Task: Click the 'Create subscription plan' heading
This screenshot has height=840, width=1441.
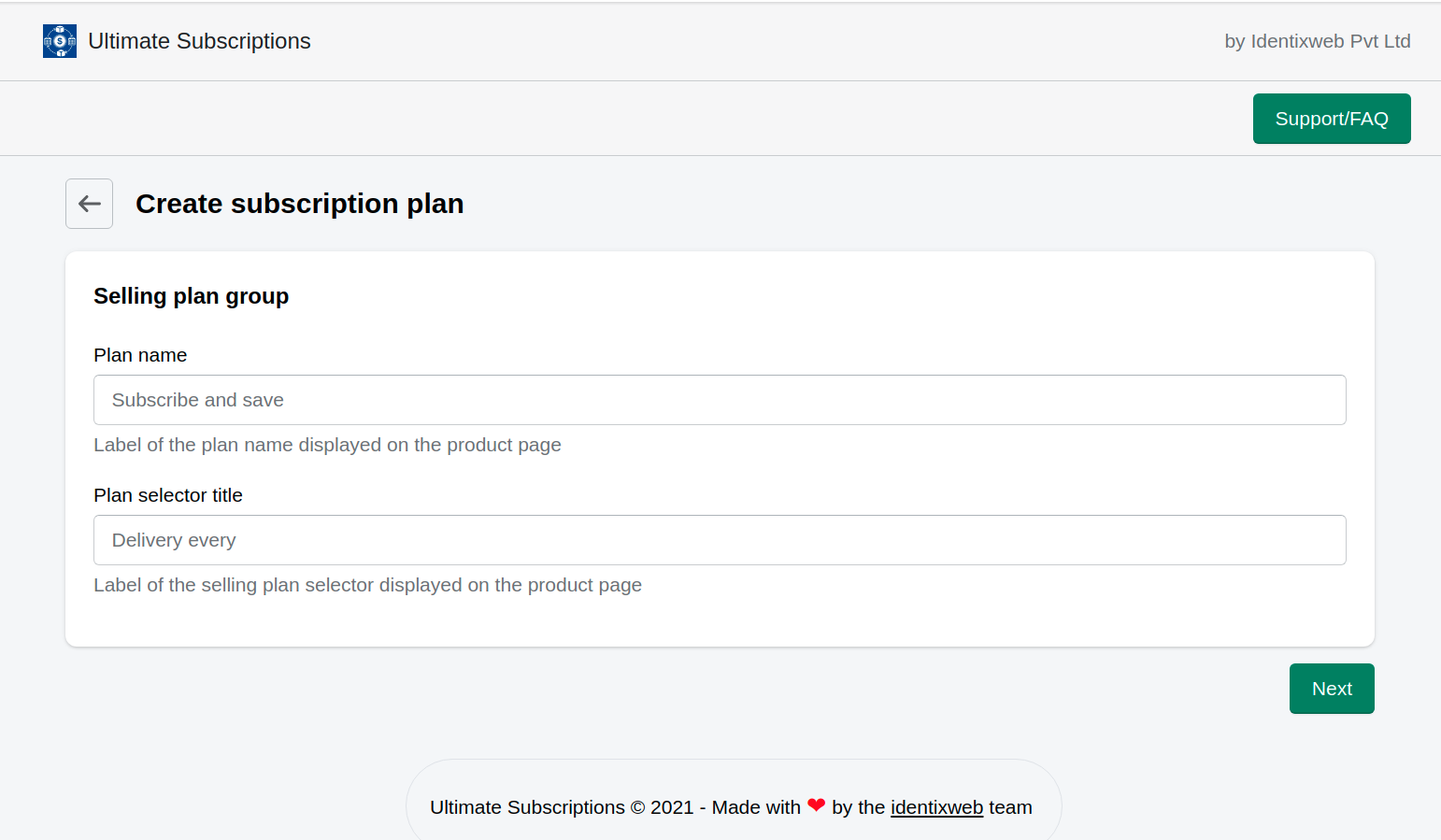Action: [x=299, y=204]
